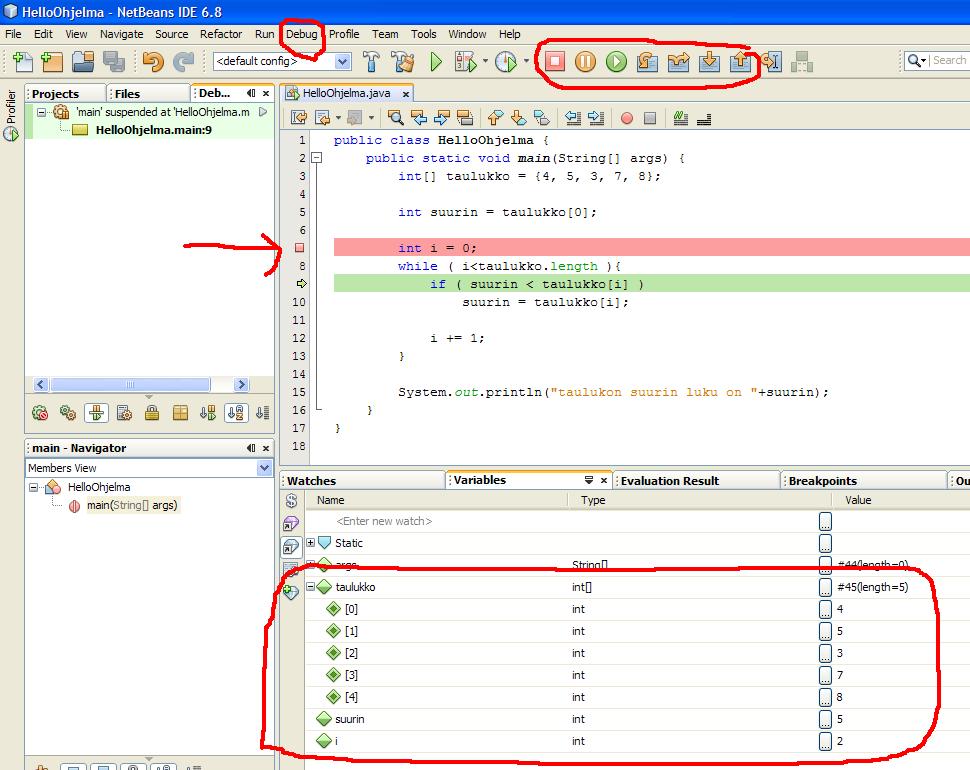Click the Step Over Expression debugger icon

pos(678,61)
